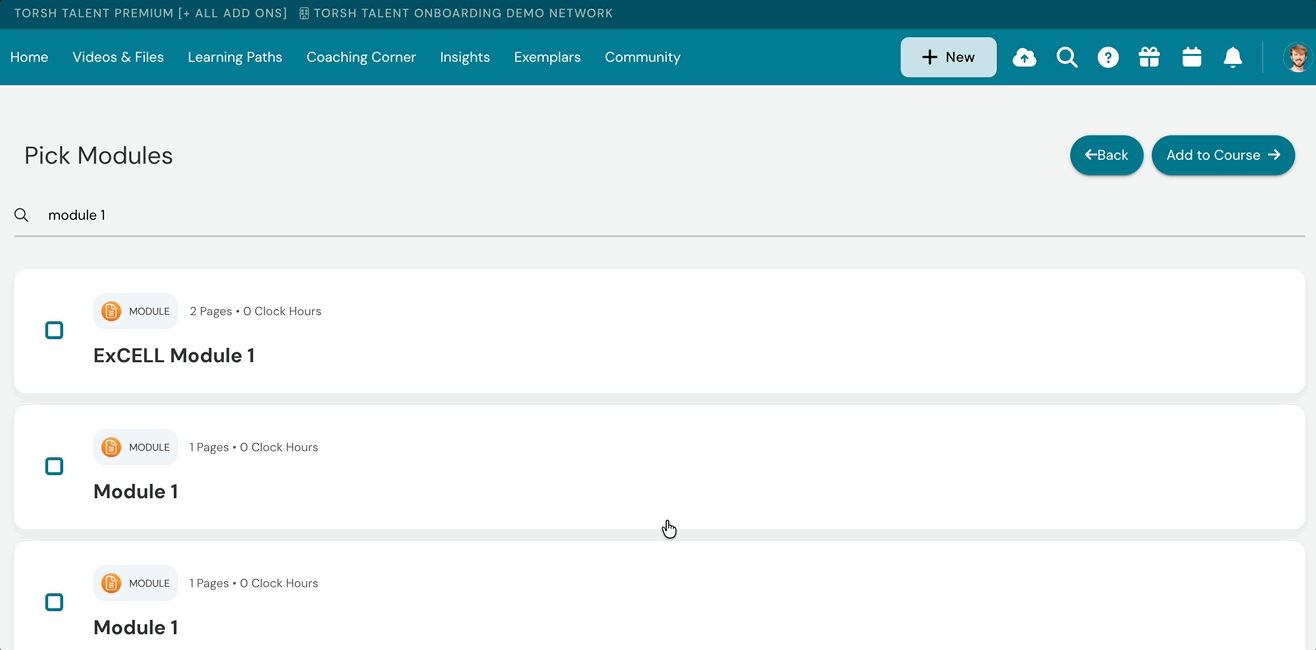Click the "2 Pages • 0 Clock Hours" text
Viewport: 1316px width, 650px height.
[255, 311]
